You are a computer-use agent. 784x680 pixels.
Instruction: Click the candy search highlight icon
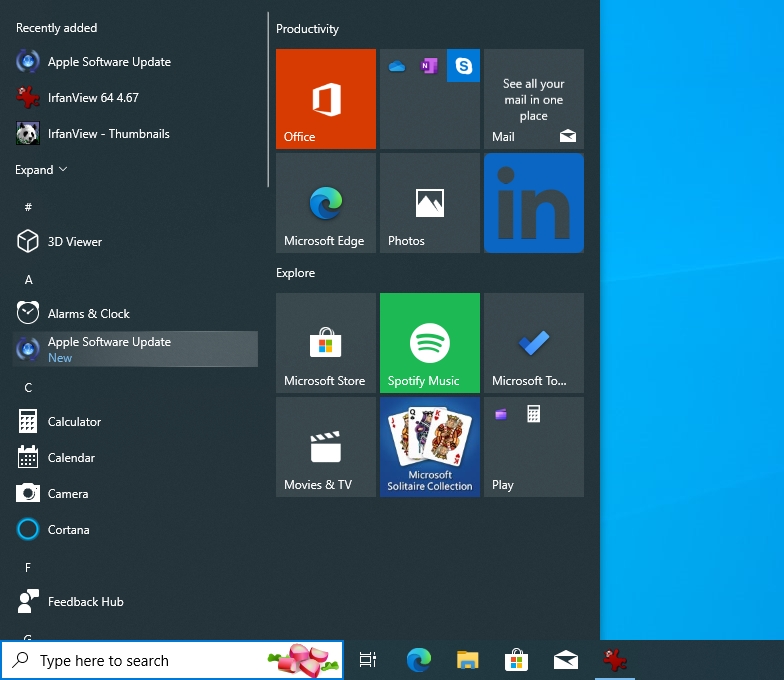pos(304,660)
